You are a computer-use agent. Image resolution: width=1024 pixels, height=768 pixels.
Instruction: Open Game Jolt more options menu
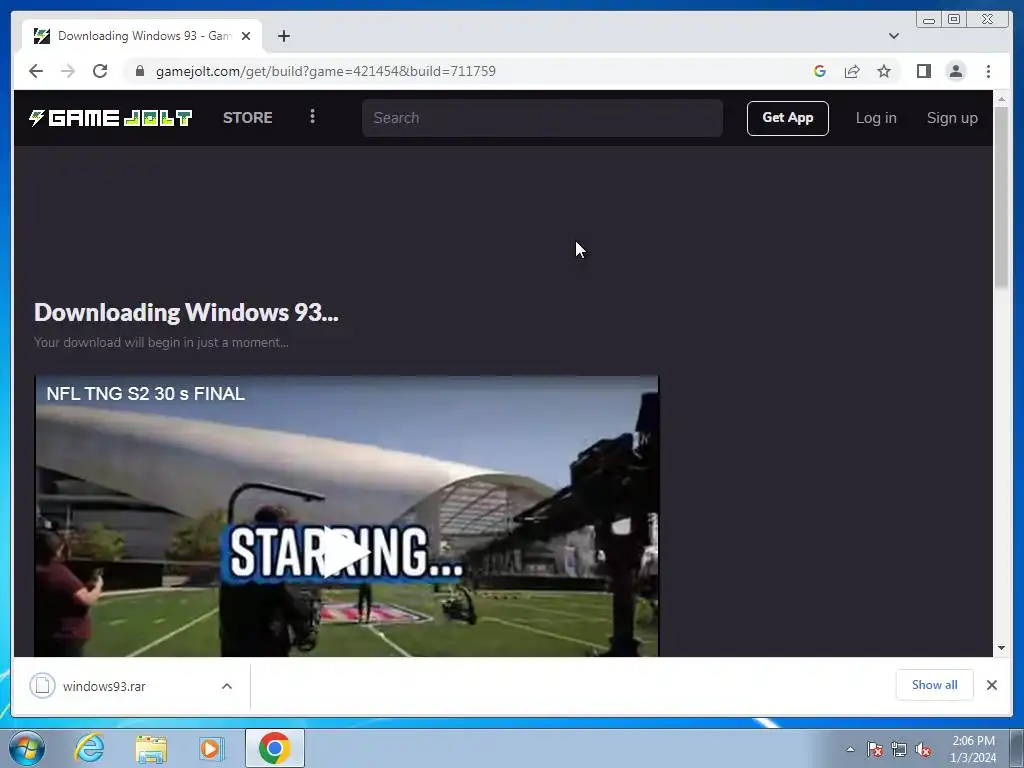click(312, 117)
